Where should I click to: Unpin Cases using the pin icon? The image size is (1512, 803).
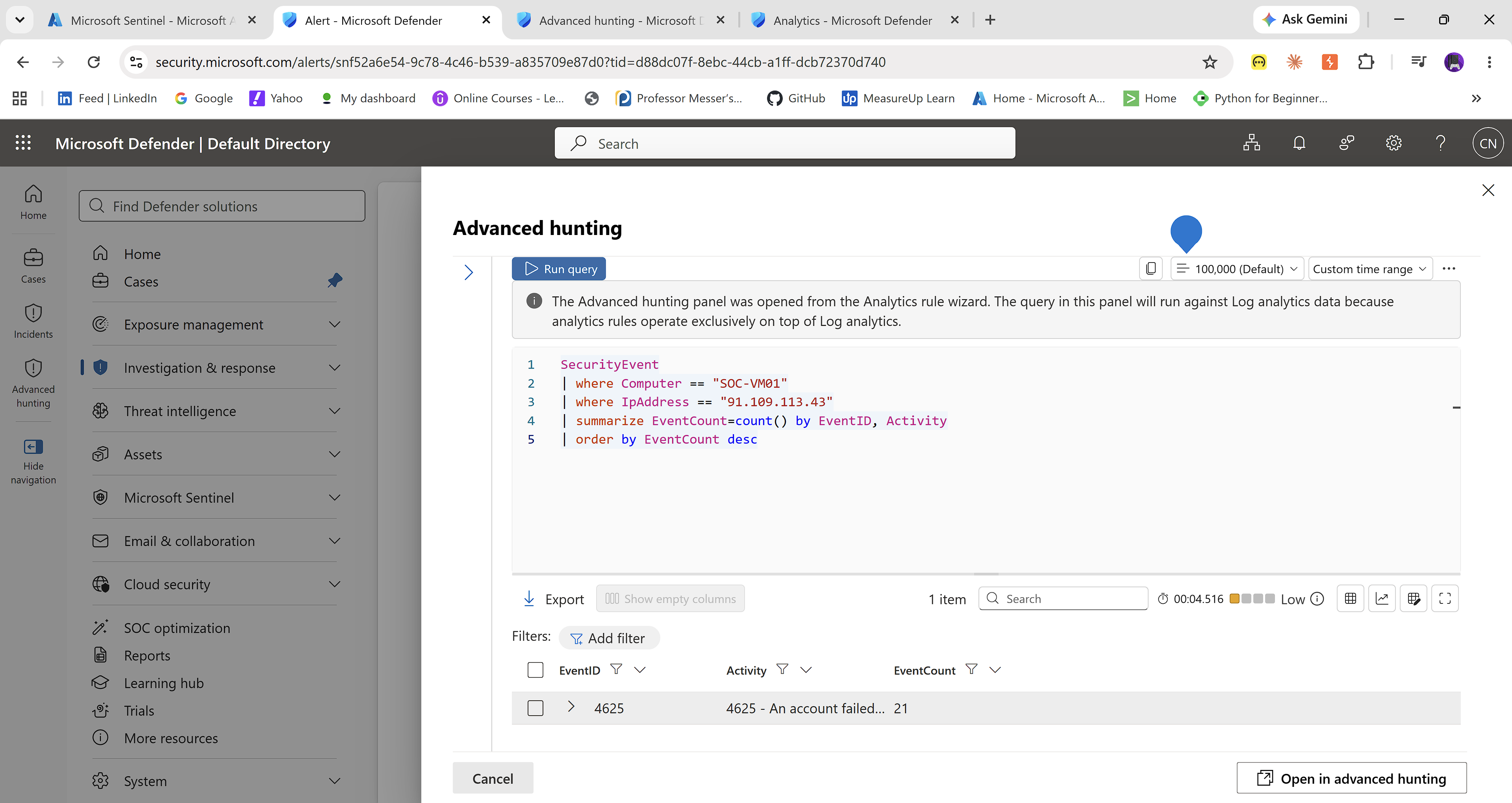point(335,281)
